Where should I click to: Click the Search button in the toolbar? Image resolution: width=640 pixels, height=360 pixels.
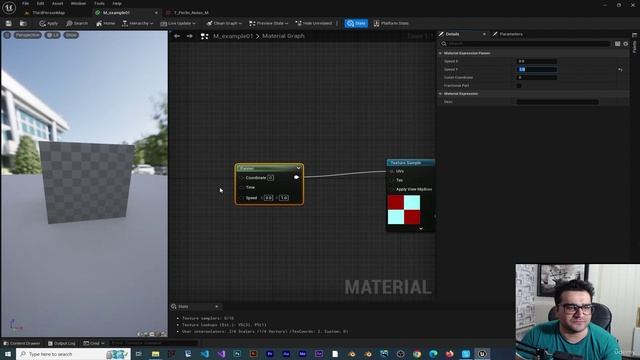(x=77, y=23)
